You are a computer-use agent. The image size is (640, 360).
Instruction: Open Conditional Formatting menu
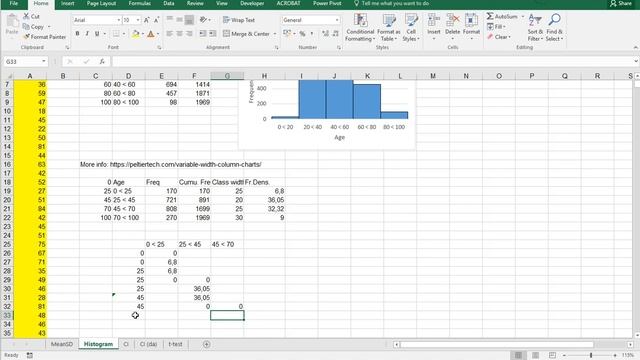click(x=360, y=27)
